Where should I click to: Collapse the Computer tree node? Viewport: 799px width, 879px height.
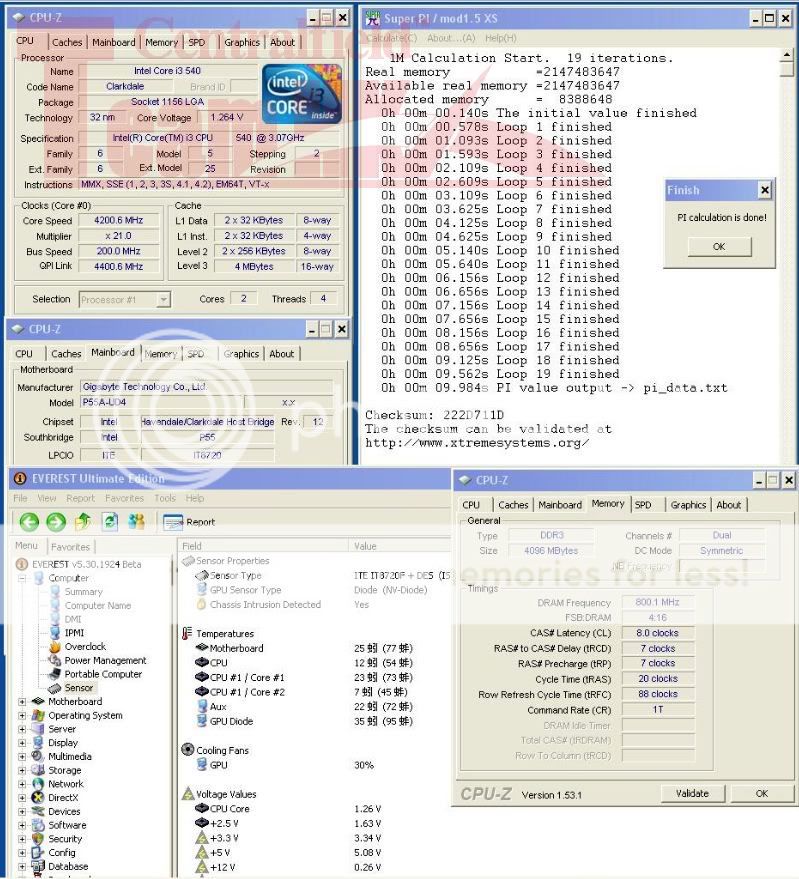[x=22, y=578]
